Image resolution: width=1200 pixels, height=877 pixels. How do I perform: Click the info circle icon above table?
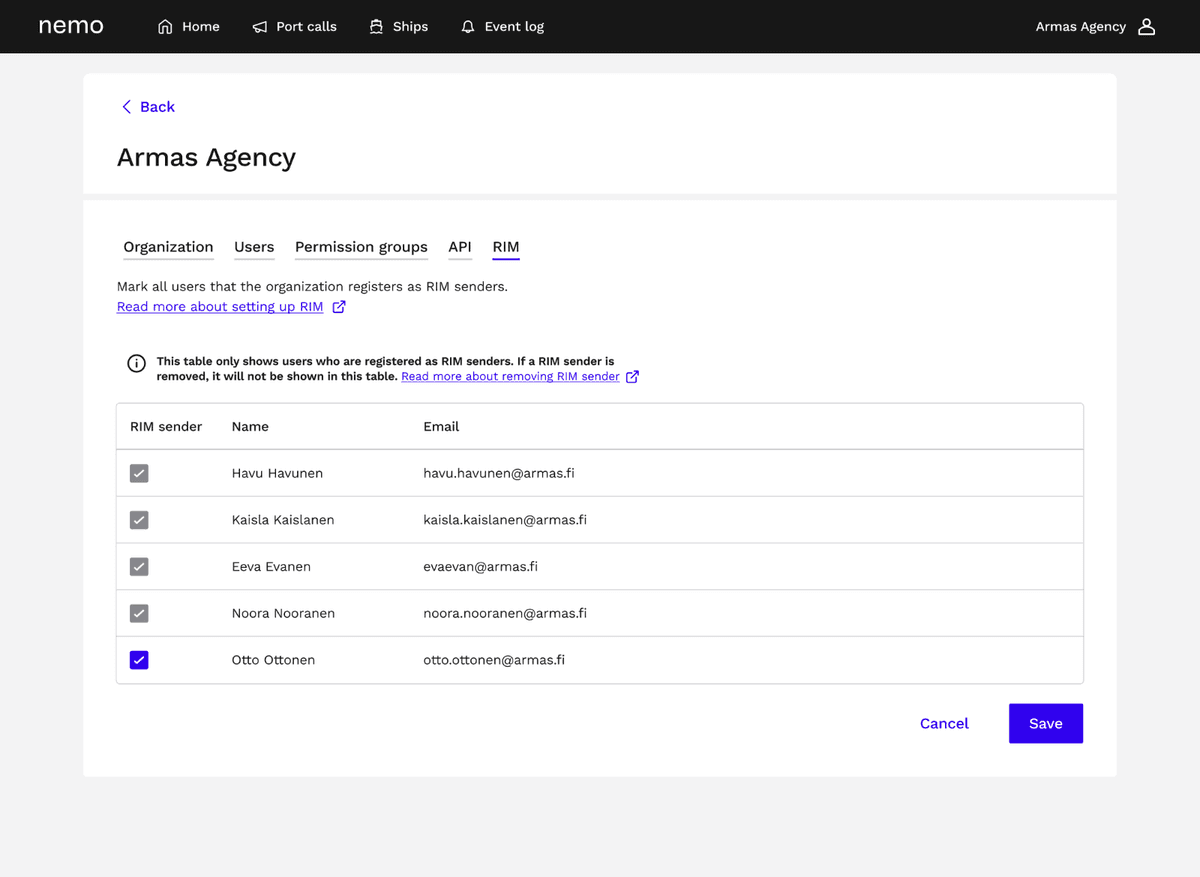click(137, 364)
